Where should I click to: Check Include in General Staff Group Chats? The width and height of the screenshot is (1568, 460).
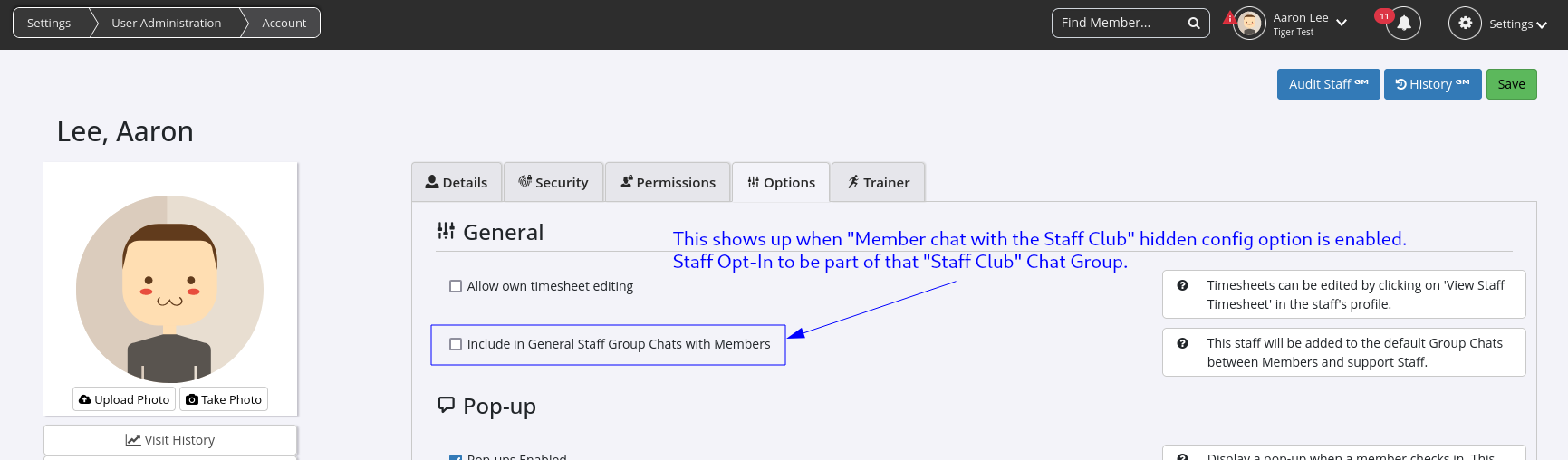pyautogui.click(x=456, y=344)
